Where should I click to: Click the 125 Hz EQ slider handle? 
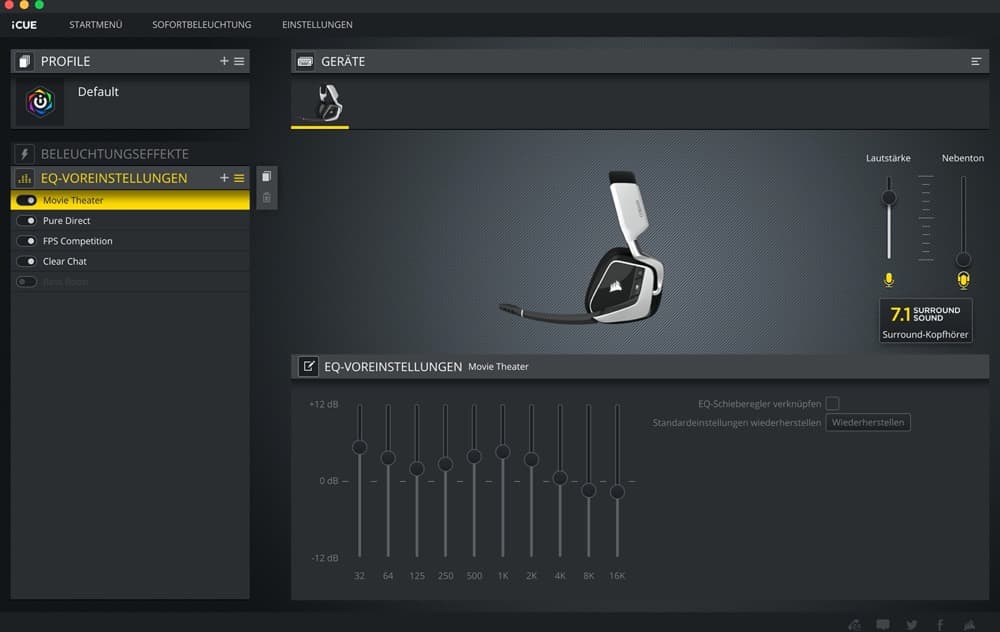click(x=416, y=469)
